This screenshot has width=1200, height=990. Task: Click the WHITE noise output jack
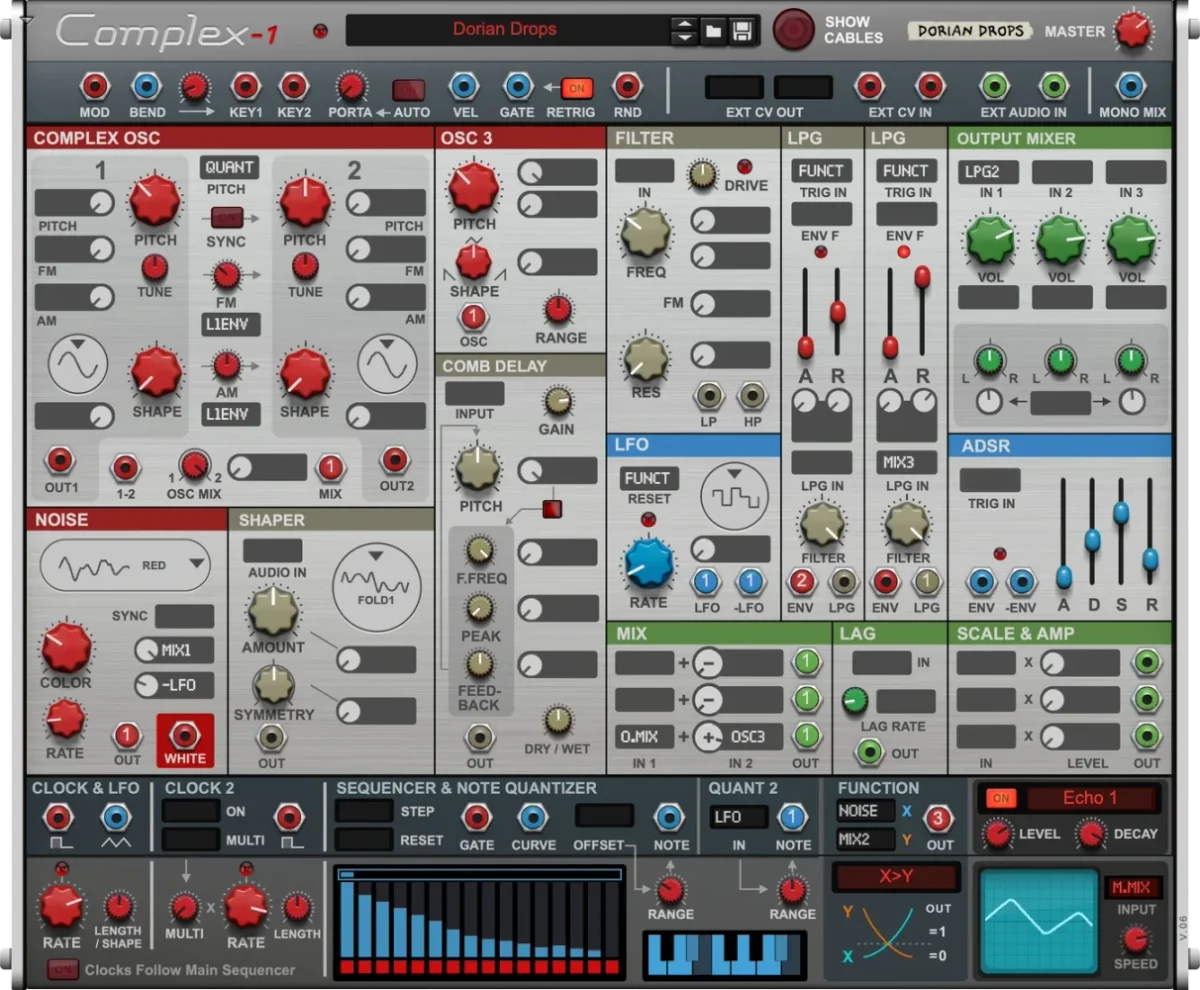[185, 736]
